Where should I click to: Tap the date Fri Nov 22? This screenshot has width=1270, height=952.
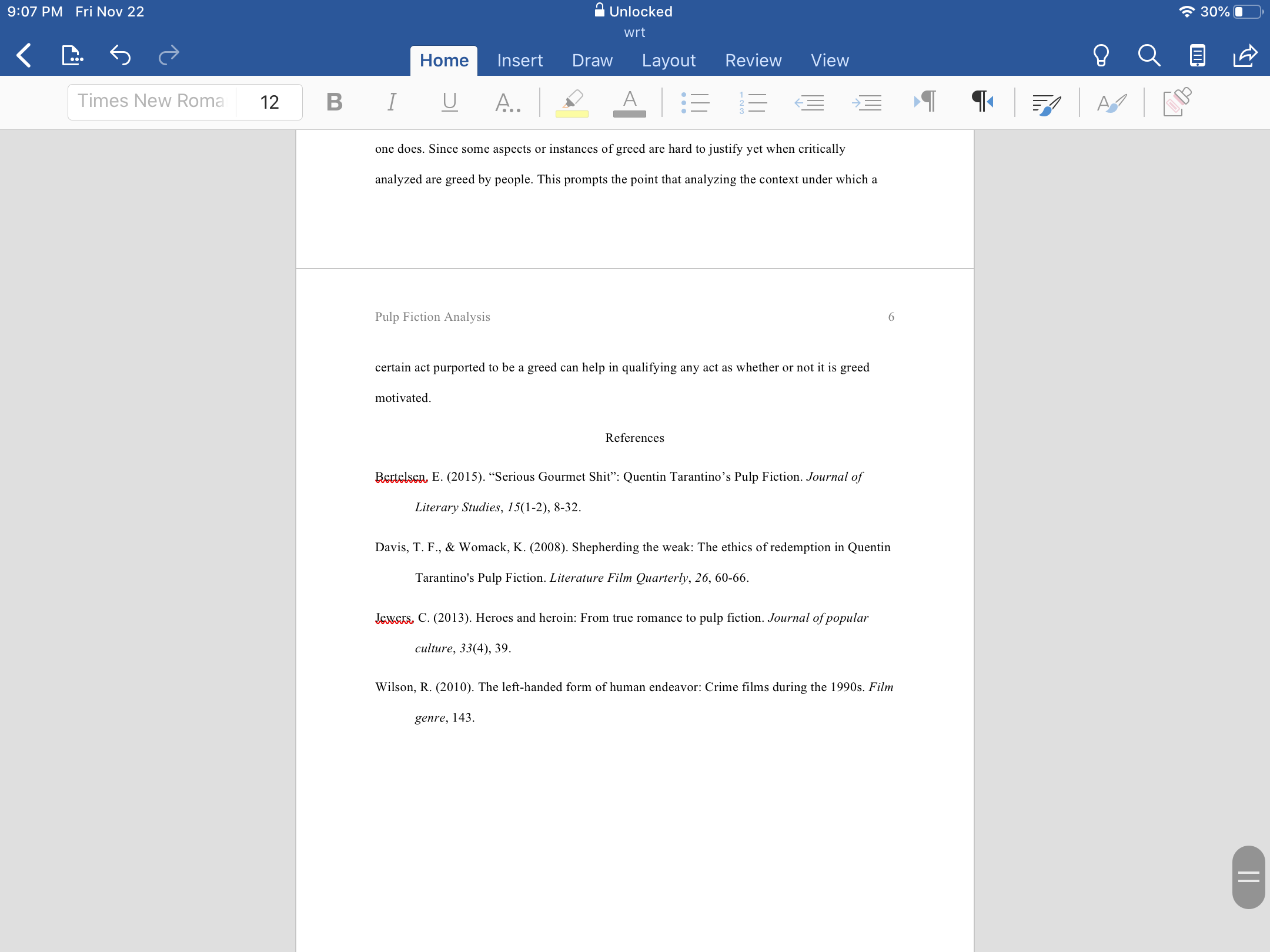click(109, 12)
